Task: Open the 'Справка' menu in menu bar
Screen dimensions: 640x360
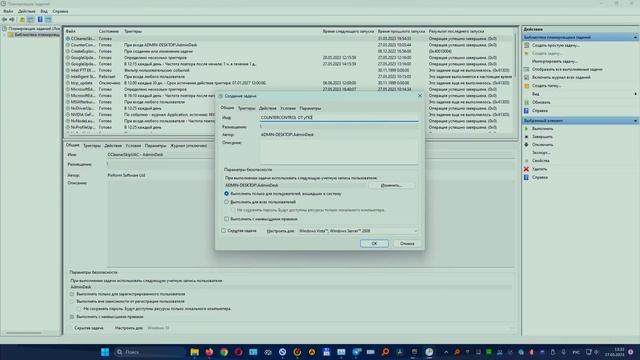Action: tap(60, 11)
